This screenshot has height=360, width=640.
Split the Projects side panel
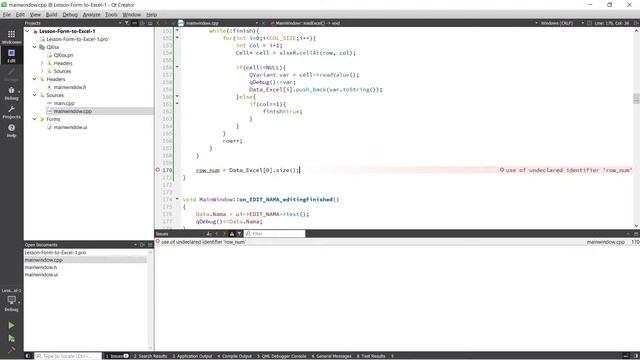tap(142, 23)
